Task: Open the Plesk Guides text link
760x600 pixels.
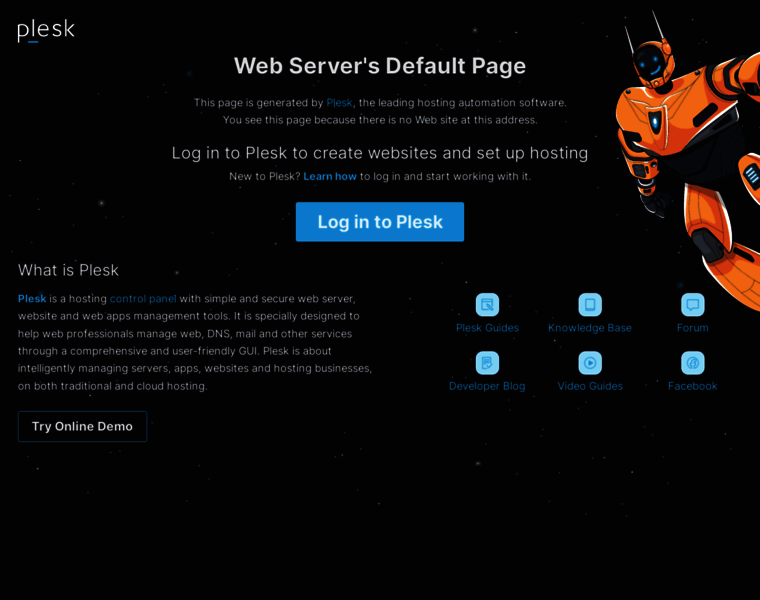Action: point(487,328)
